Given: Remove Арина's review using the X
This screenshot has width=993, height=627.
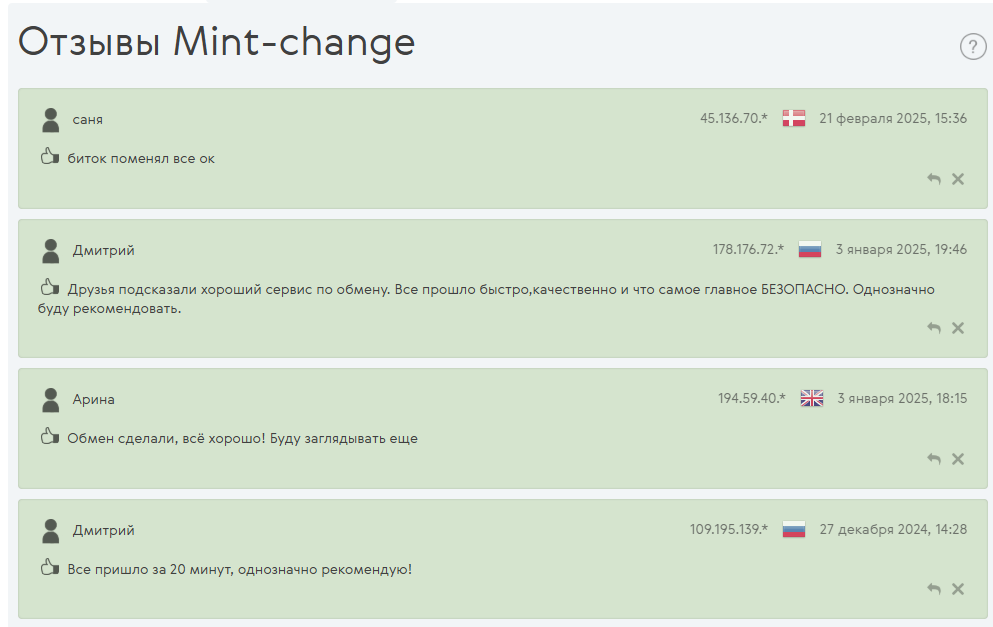Looking at the screenshot, I should tap(958, 459).
